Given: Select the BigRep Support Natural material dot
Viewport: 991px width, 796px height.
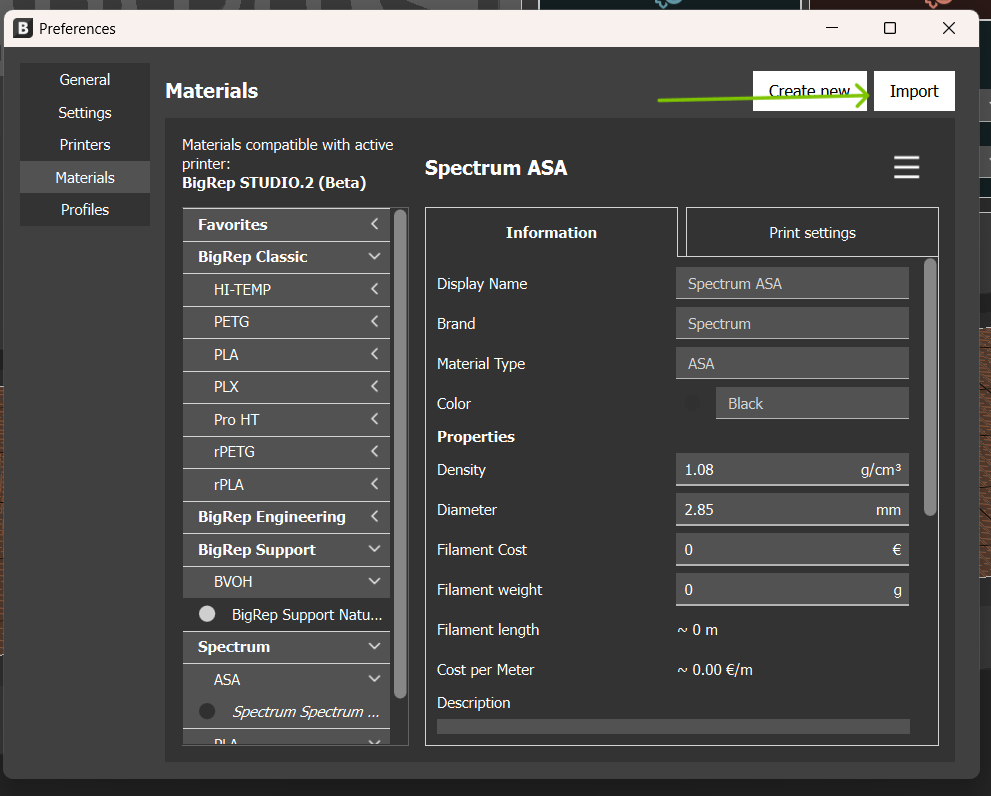Looking at the screenshot, I should [207, 614].
